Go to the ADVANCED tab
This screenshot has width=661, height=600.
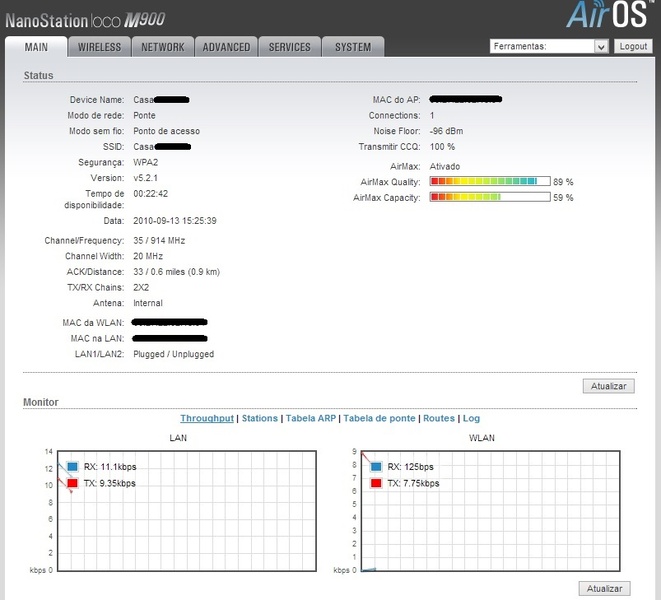point(226,47)
